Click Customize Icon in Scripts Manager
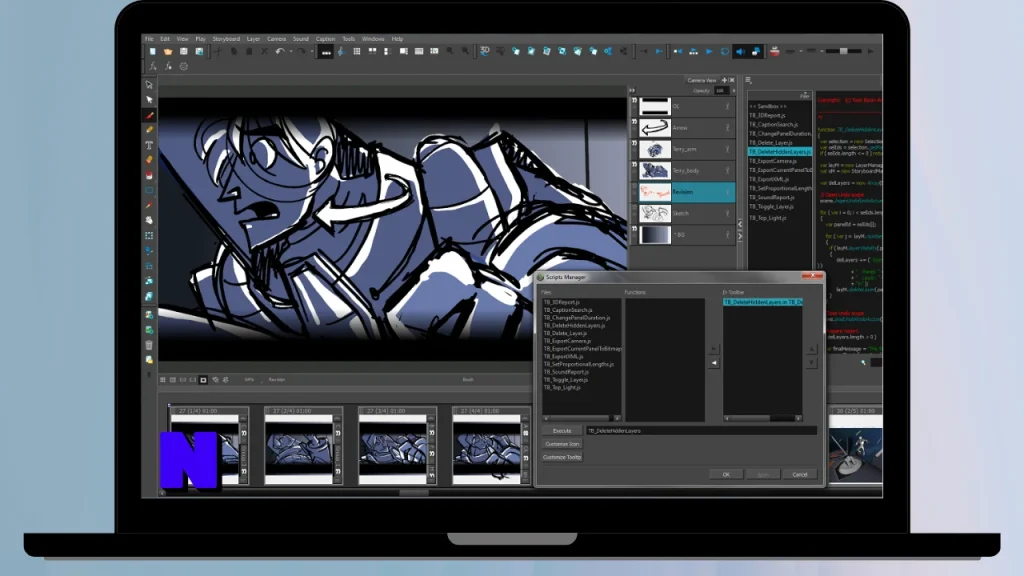The height and width of the screenshot is (576, 1024). 562,444
